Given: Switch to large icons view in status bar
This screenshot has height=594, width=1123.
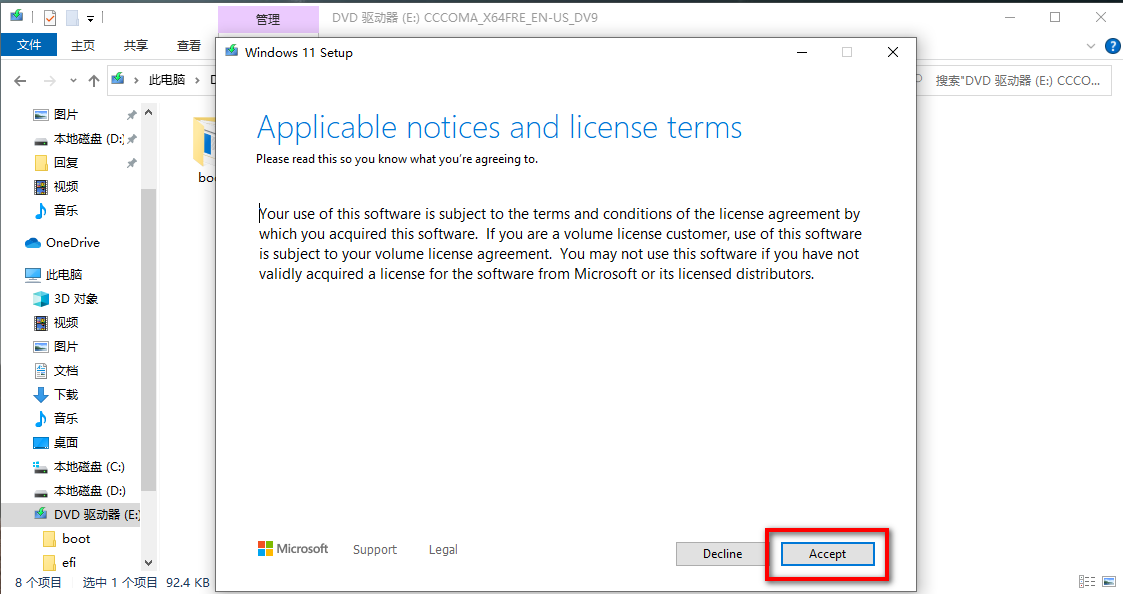Looking at the screenshot, I should tap(1107, 581).
